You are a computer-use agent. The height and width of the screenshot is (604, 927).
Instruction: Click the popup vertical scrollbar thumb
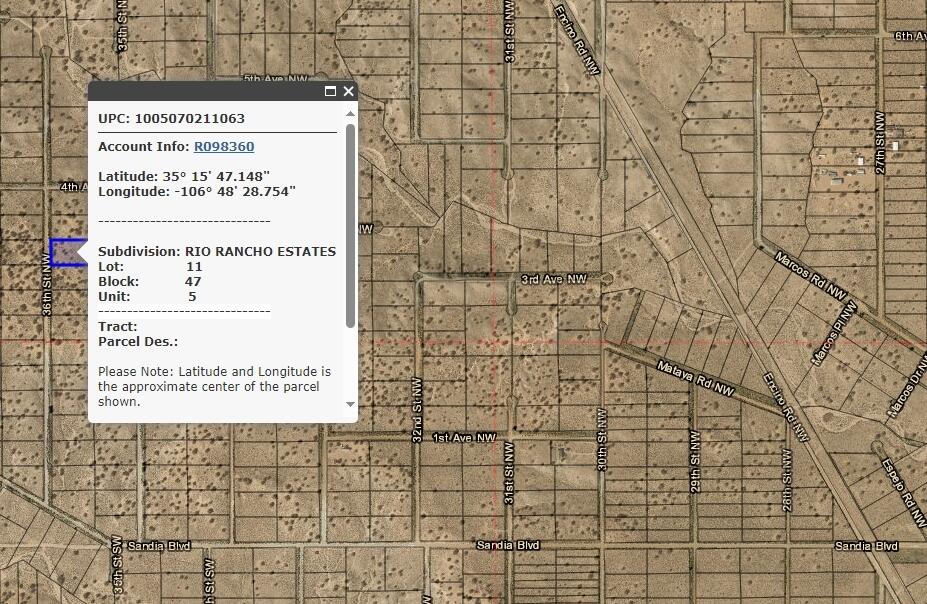coord(350,225)
